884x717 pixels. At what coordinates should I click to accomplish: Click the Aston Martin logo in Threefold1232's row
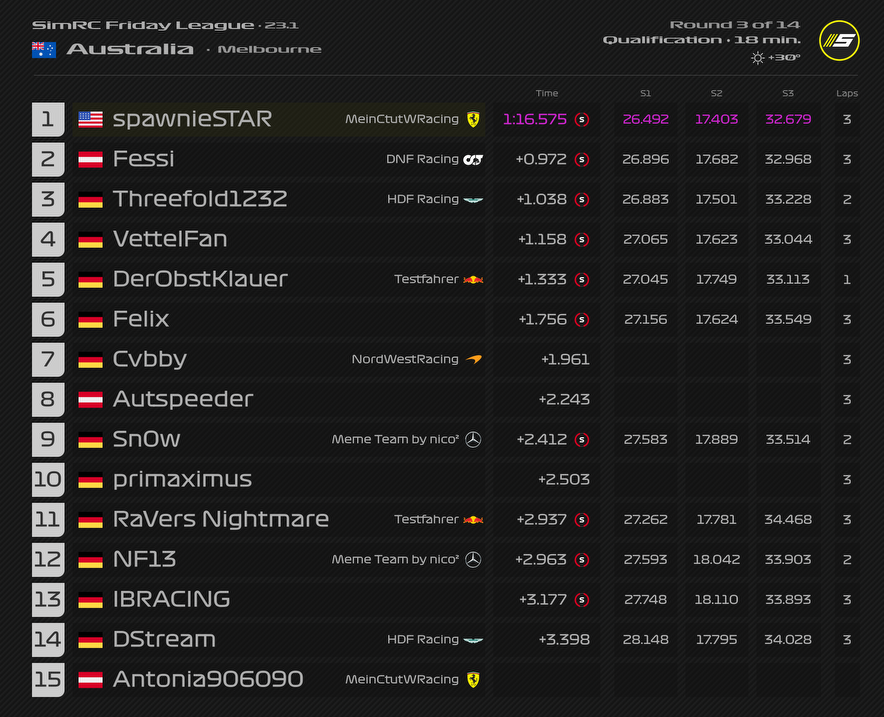[x=473, y=200]
